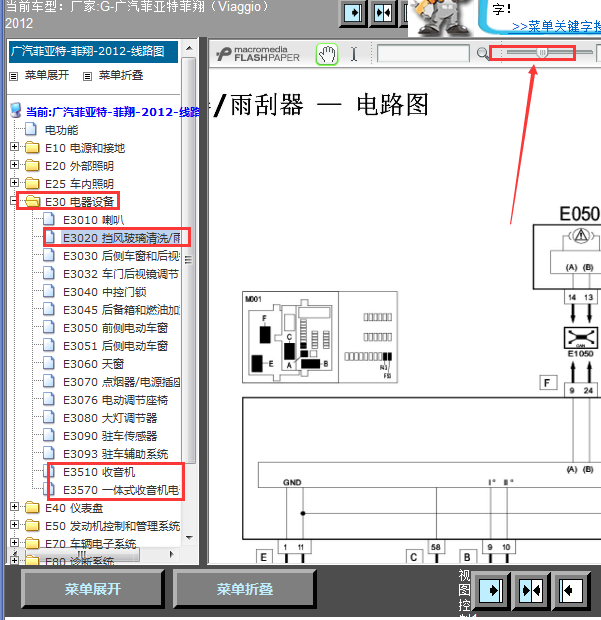Open E3050 前侧电动车窗 diagram
Image resolution: width=601 pixels, height=620 pixels.
point(115,328)
